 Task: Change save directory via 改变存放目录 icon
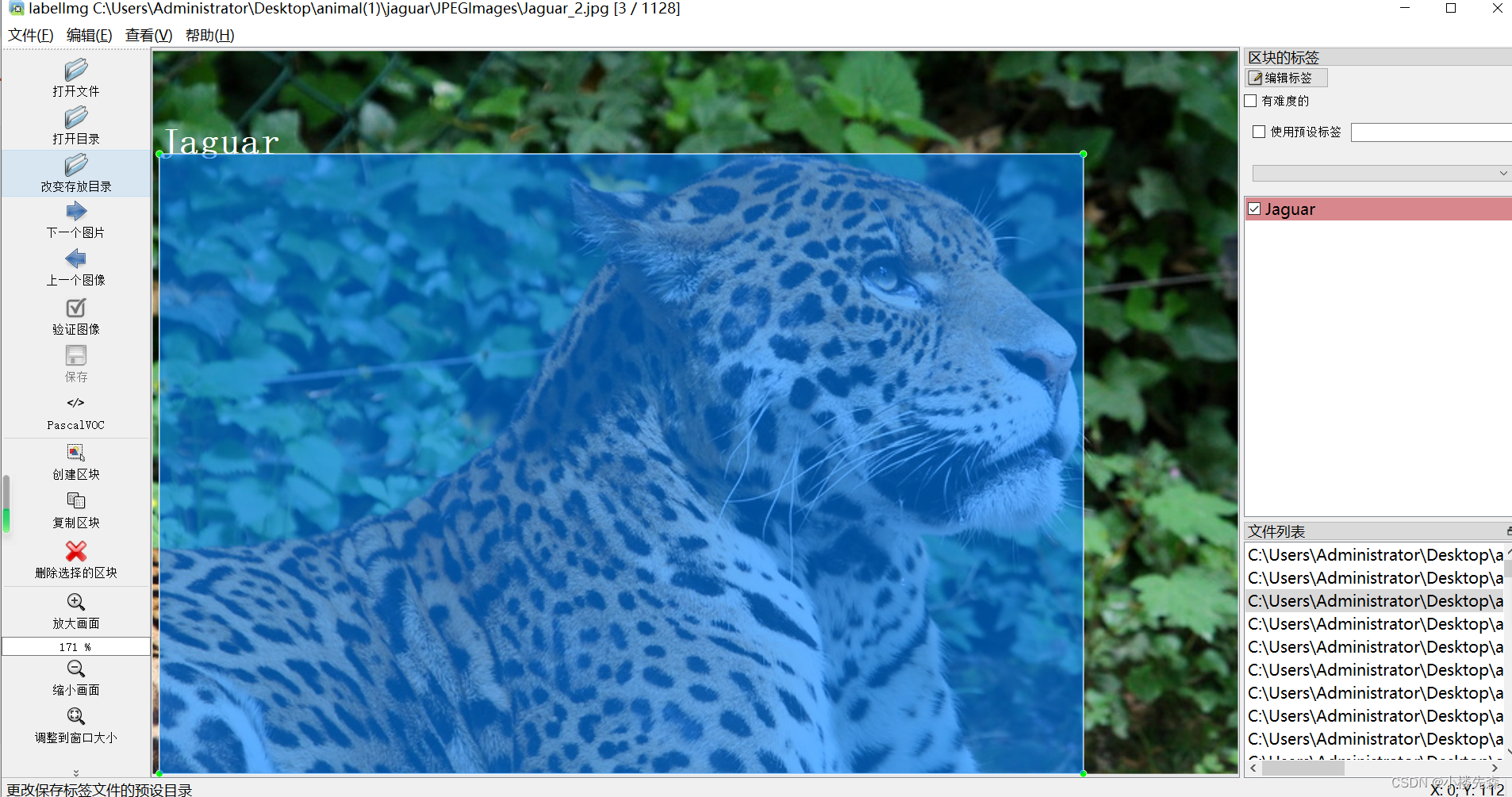tap(76, 165)
